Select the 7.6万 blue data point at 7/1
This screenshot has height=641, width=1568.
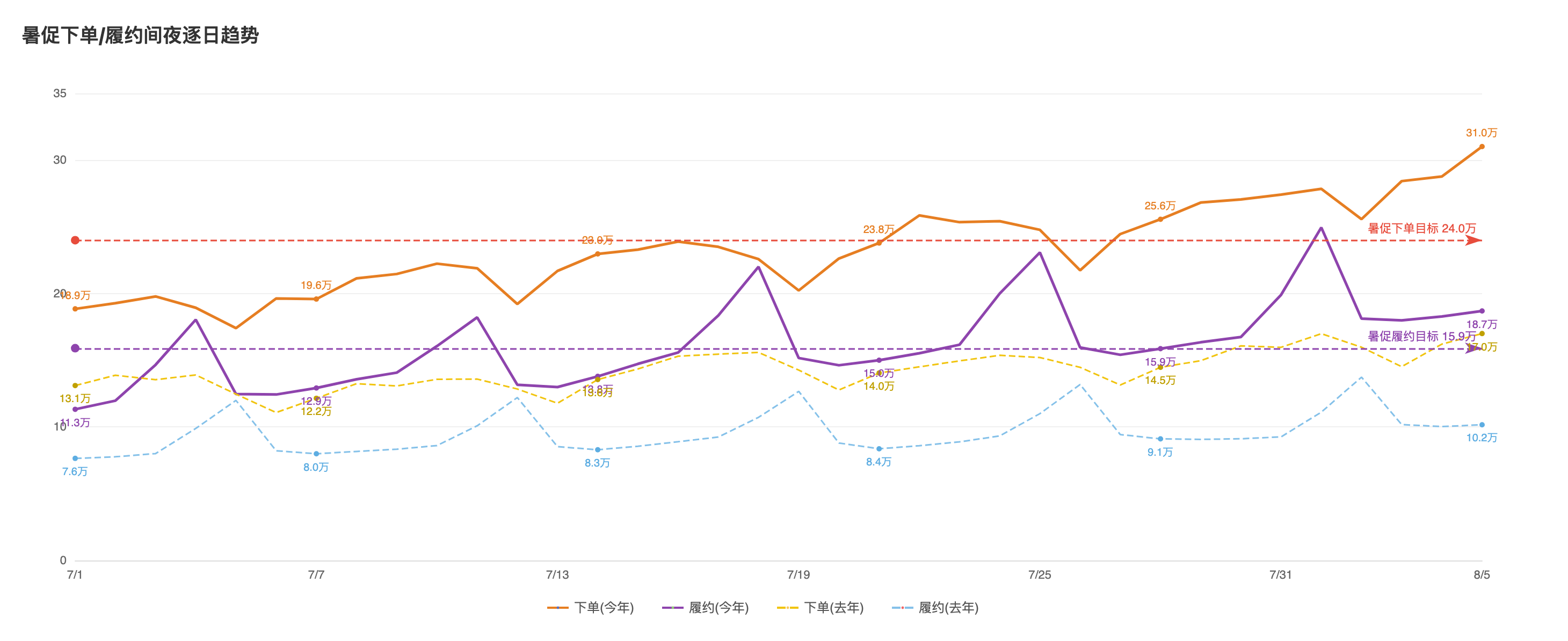75,458
